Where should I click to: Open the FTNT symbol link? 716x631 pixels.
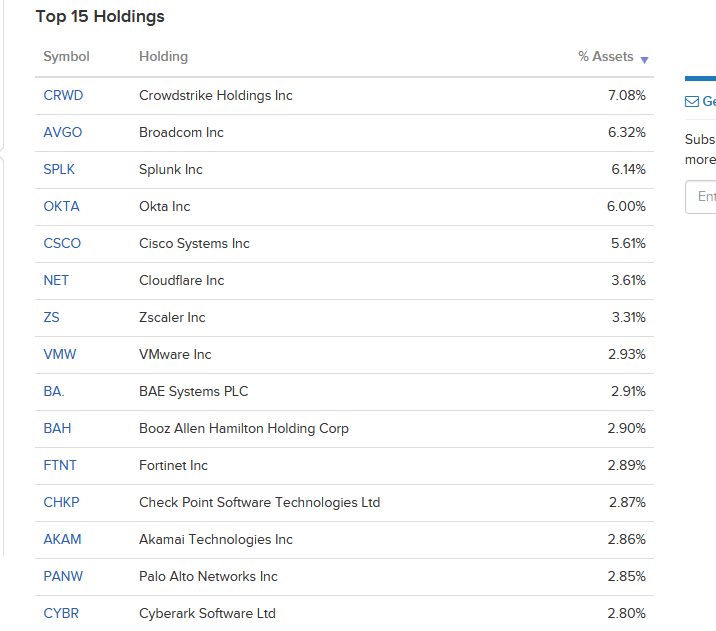click(x=60, y=465)
